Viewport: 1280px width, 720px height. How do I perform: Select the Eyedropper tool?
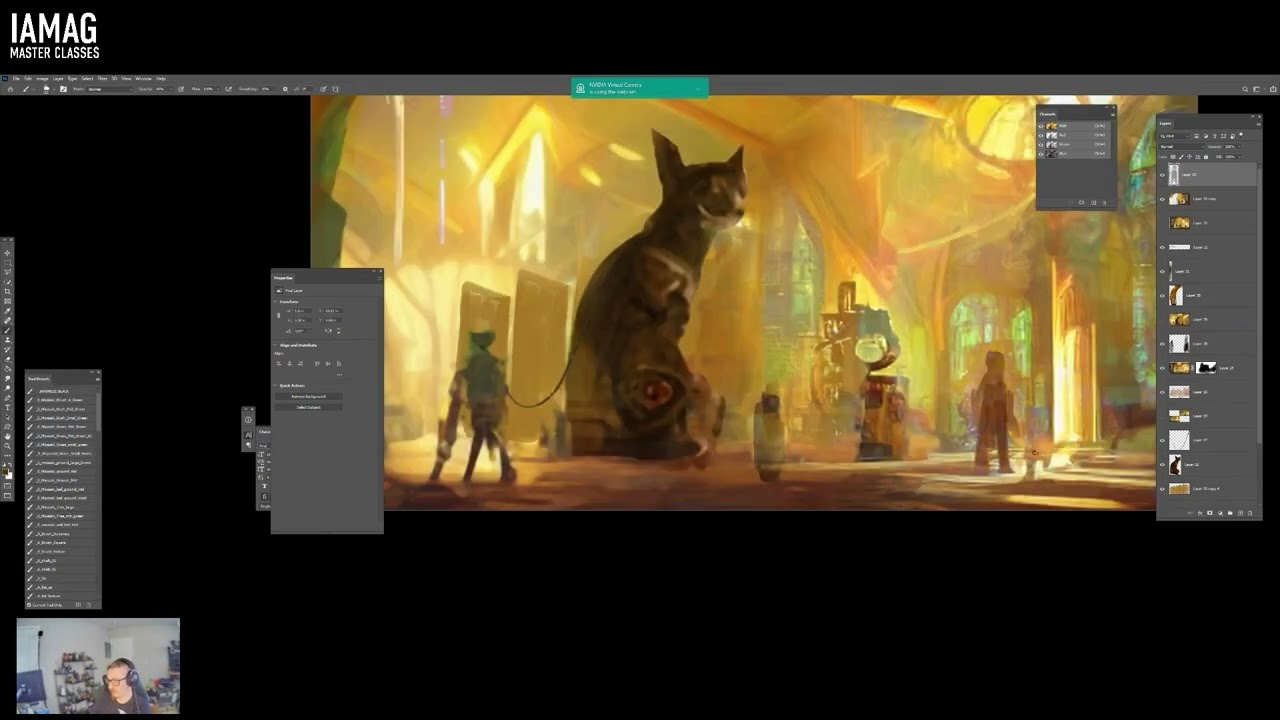tap(7, 310)
